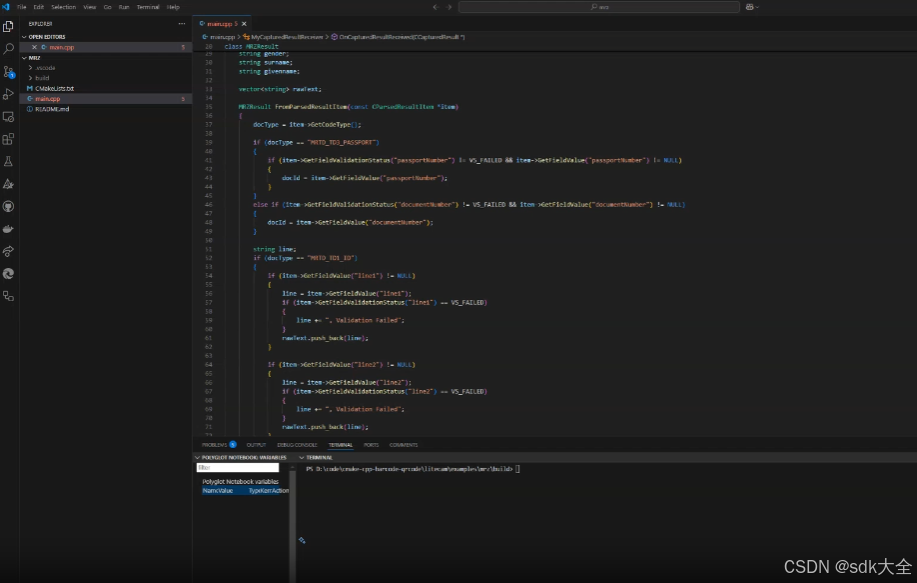The height and width of the screenshot is (583, 917).
Task: Collapse the OPEN EDITORS section
Action: [47, 37]
